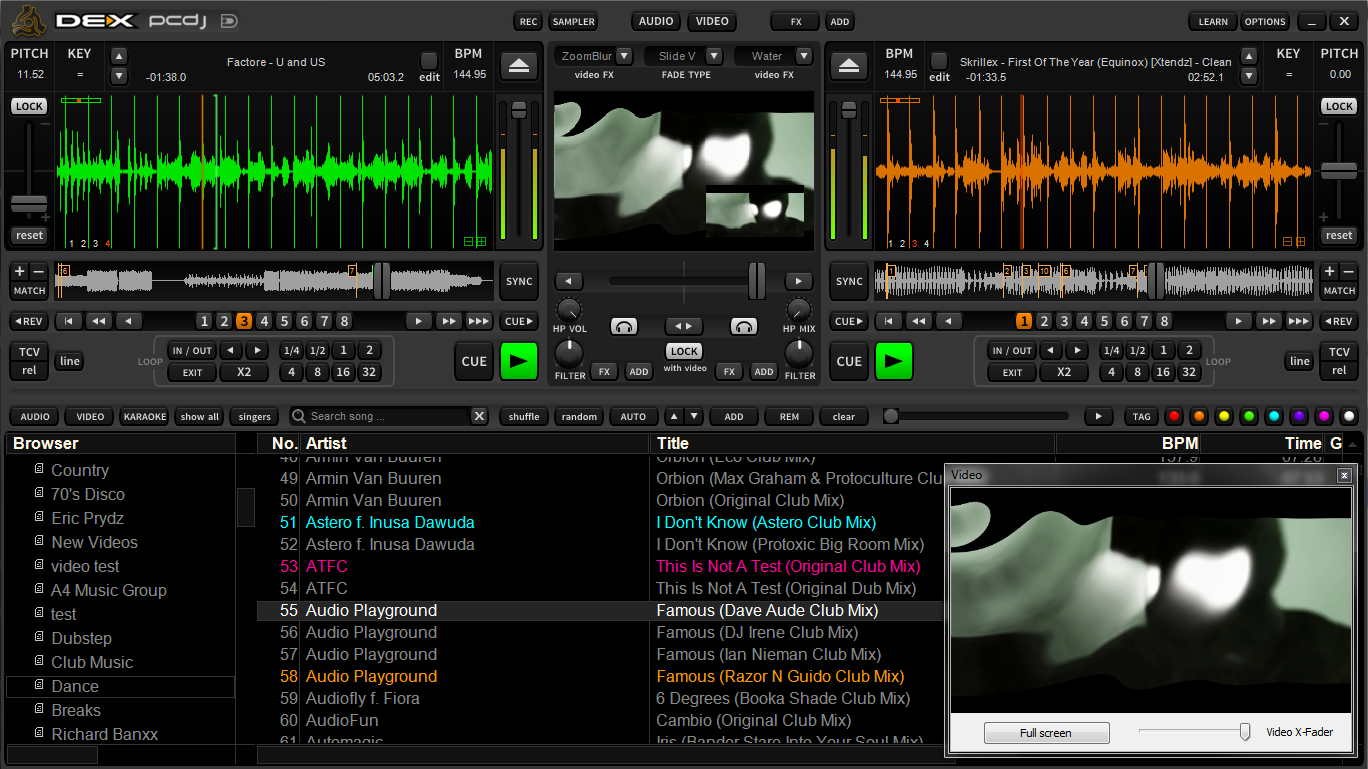The height and width of the screenshot is (769, 1368).
Task: Toggle the left deck pitch LOCK
Action: pyautogui.click(x=29, y=106)
